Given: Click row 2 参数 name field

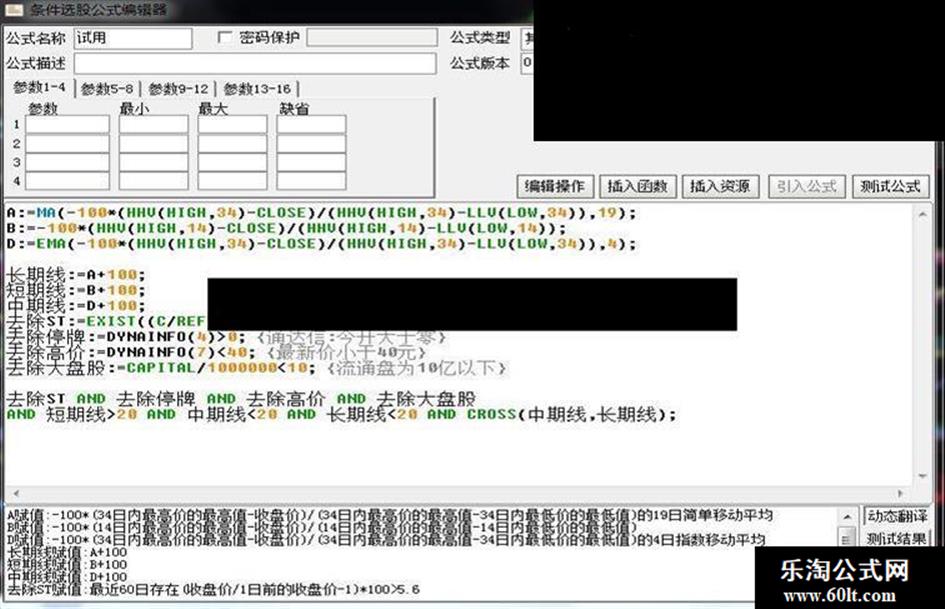Looking at the screenshot, I should point(68,144).
